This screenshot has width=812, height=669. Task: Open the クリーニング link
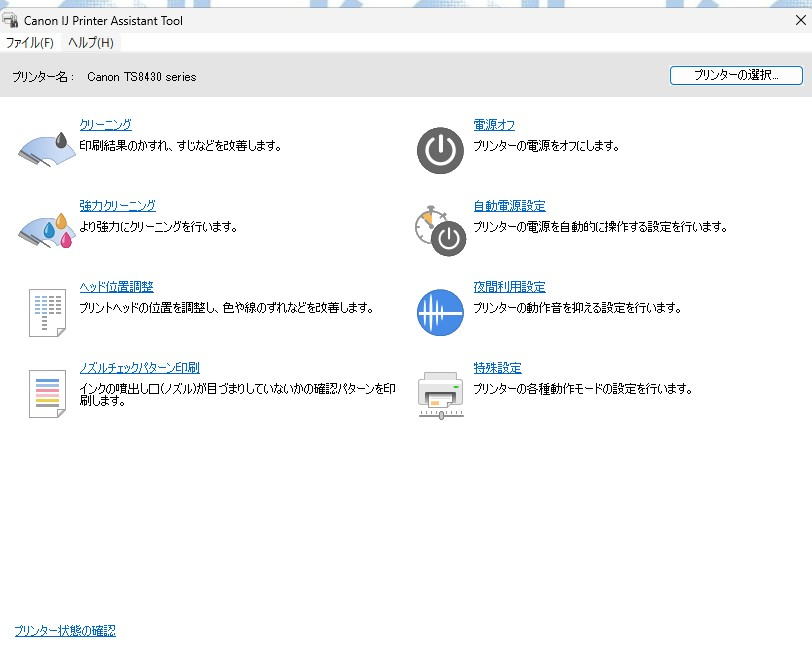(105, 124)
